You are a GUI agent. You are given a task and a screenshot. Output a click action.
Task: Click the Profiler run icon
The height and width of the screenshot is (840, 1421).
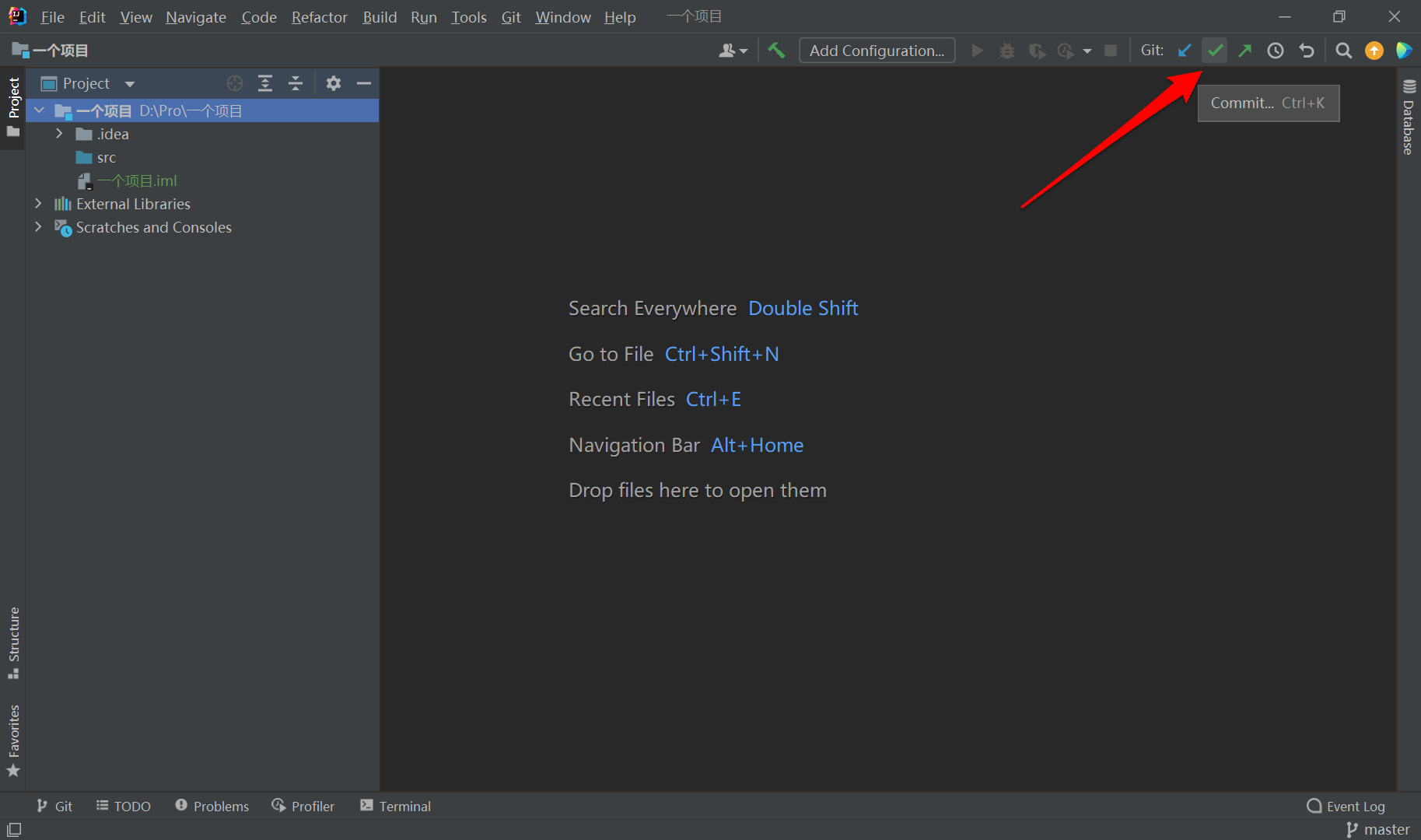1066,51
